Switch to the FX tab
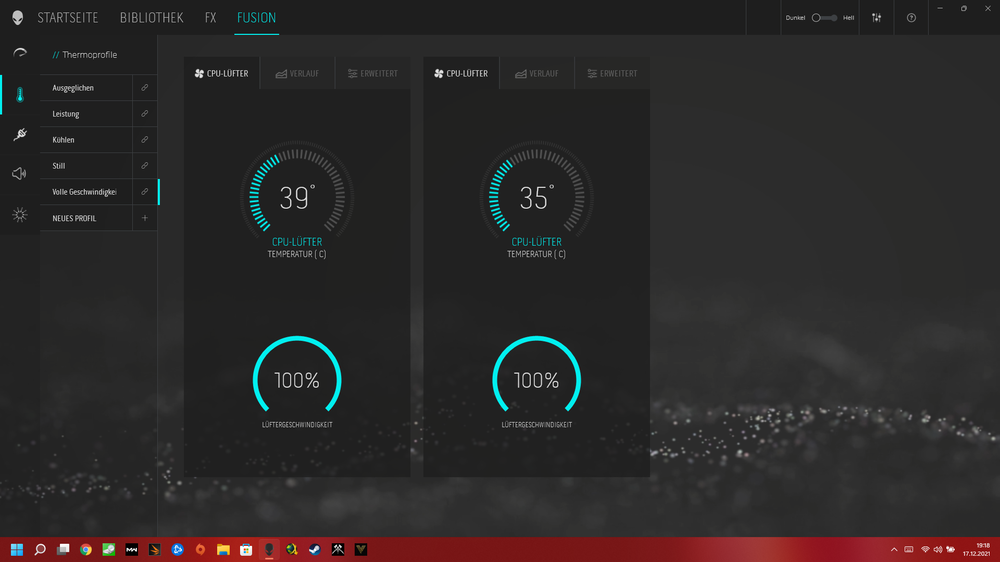This screenshot has height=562, width=1000. (x=210, y=18)
